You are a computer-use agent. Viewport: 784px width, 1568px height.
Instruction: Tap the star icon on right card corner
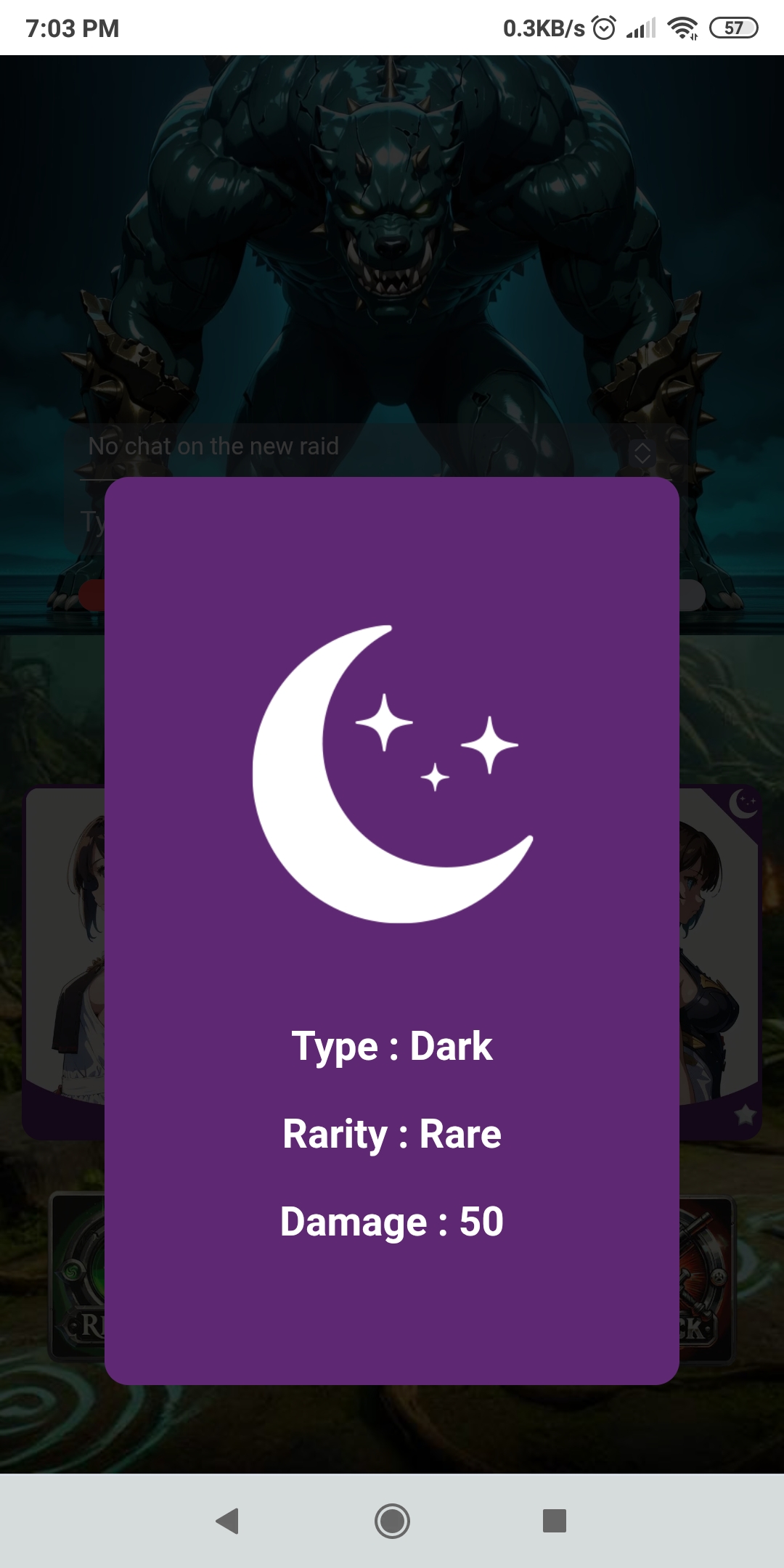pyautogui.click(x=745, y=1114)
